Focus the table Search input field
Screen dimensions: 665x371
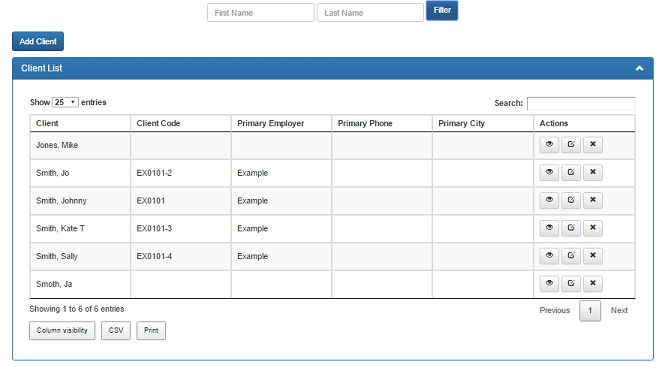(x=581, y=103)
